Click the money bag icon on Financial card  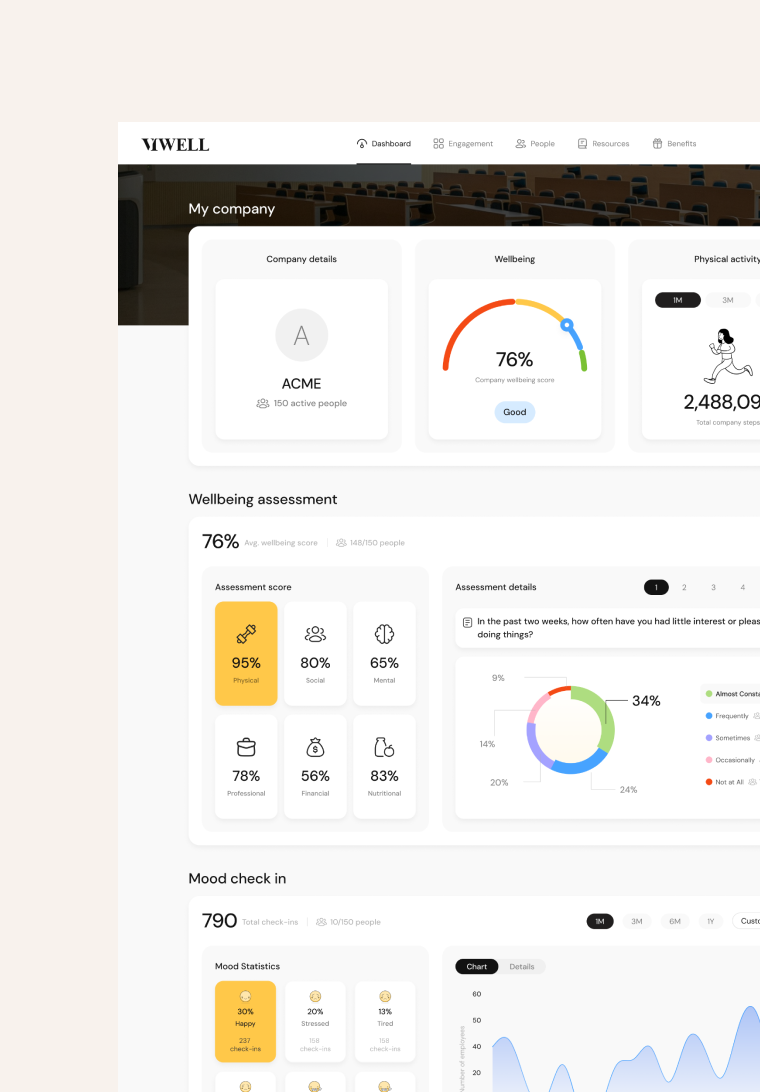pos(316,747)
